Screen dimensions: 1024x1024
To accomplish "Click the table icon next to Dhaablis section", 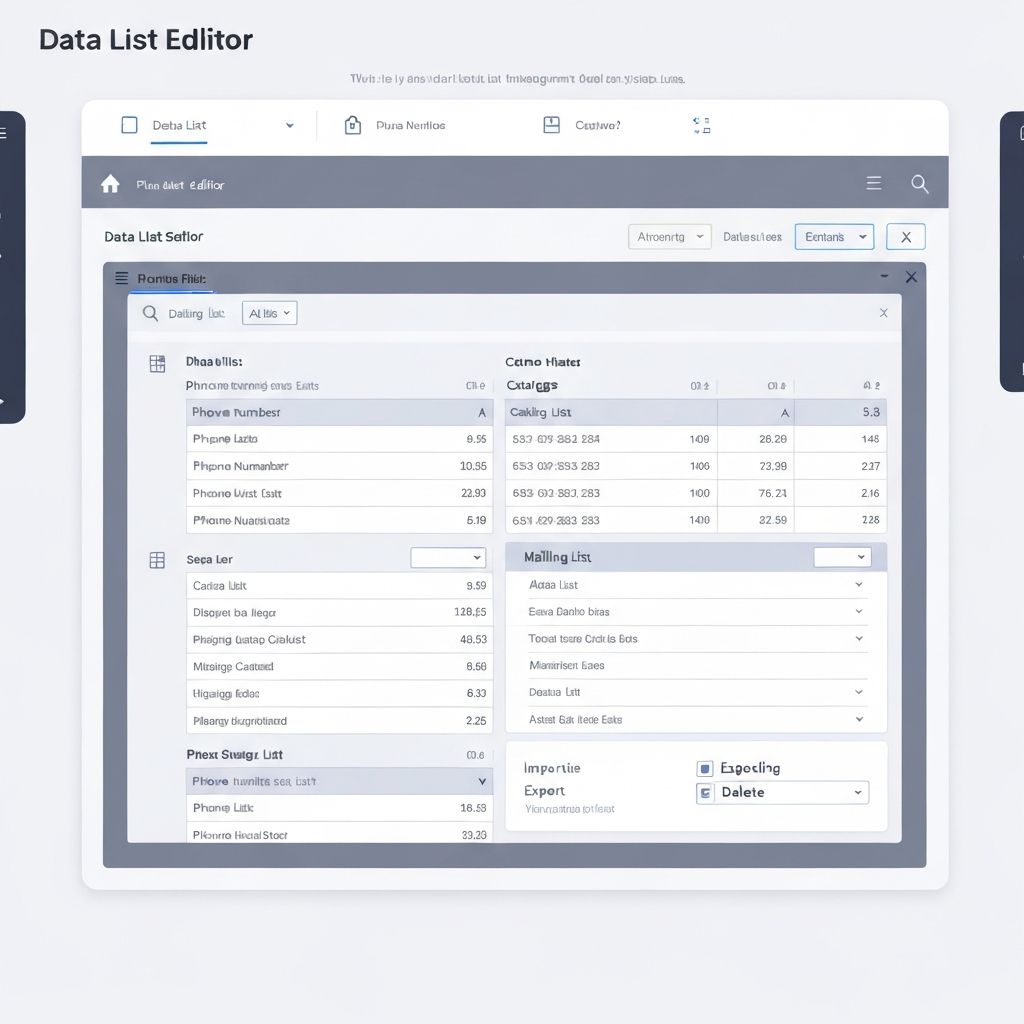I will (x=157, y=364).
